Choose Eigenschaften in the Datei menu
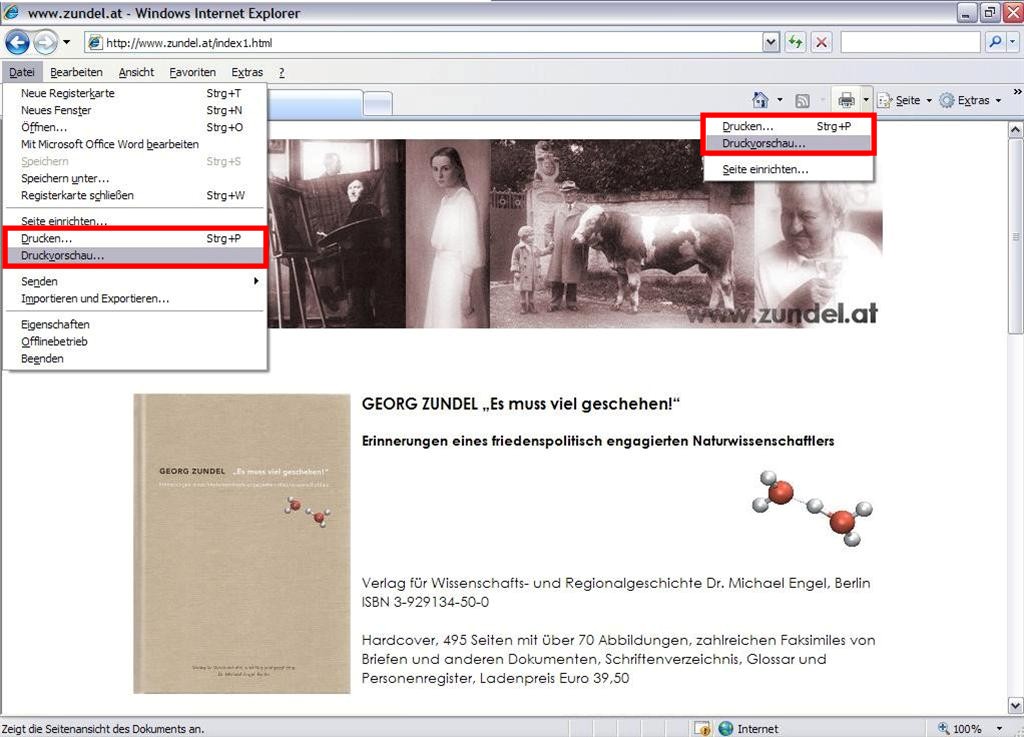This screenshot has width=1024, height=737. pos(135,324)
